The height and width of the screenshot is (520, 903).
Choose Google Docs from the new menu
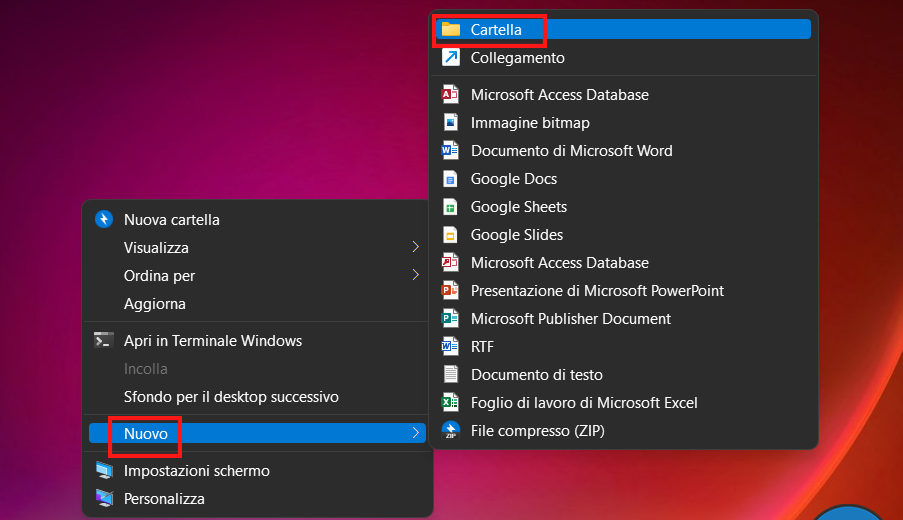(514, 179)
